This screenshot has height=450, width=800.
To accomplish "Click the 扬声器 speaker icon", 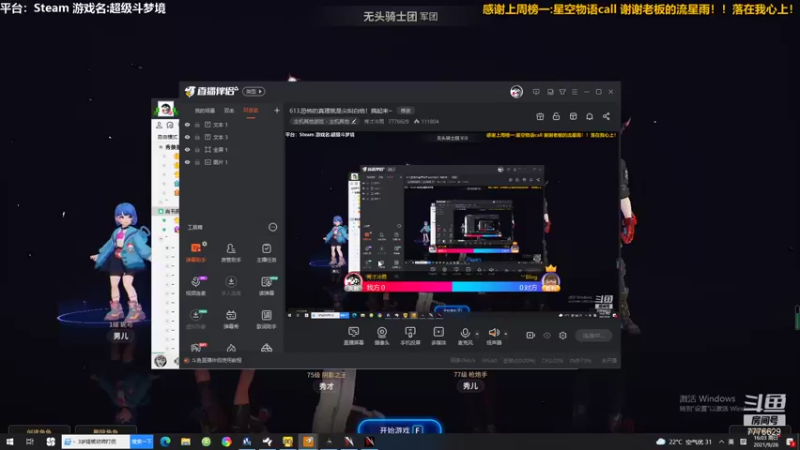I will tap(493, 333).
